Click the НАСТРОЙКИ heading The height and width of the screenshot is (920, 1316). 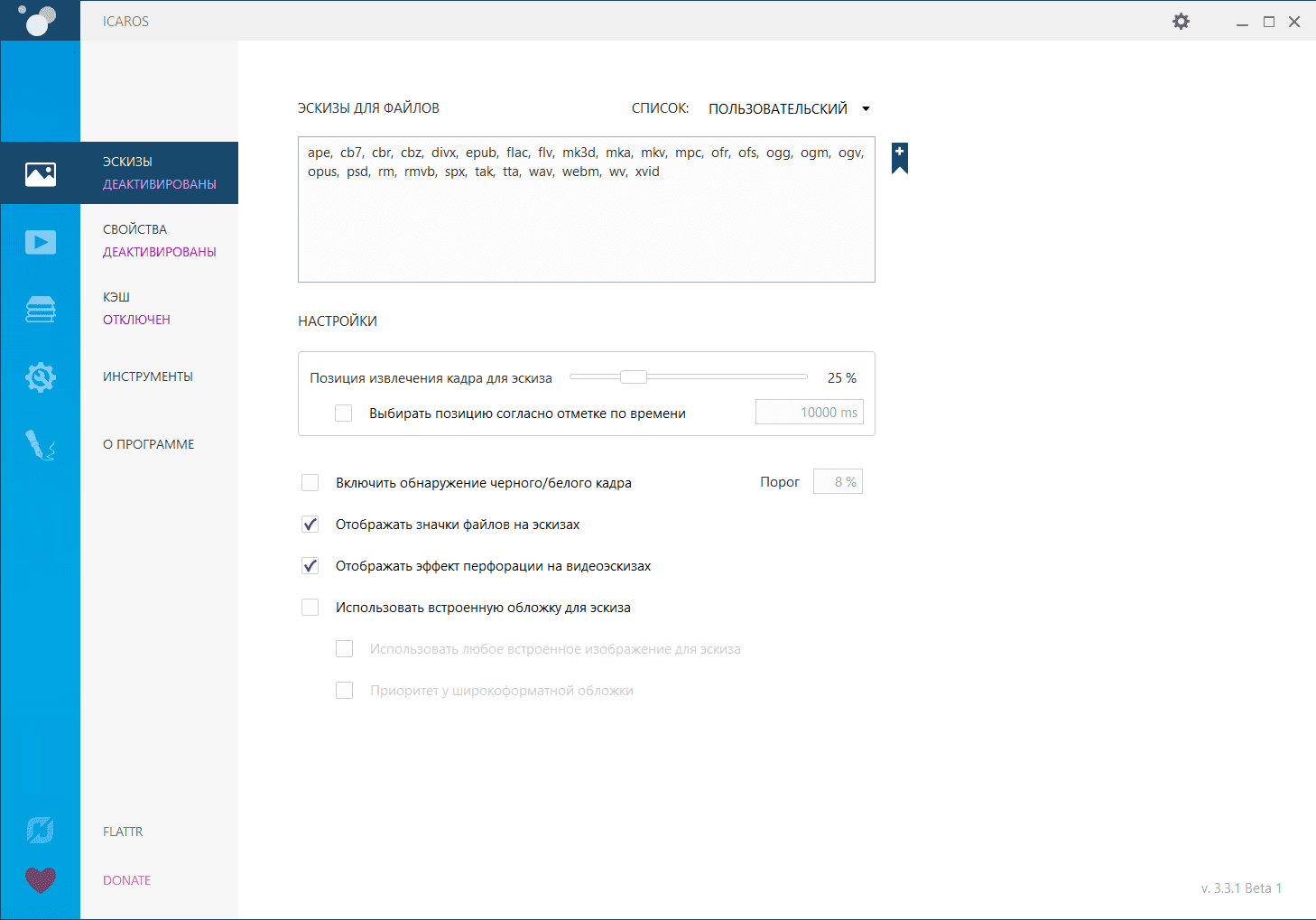tap(338, 321)
